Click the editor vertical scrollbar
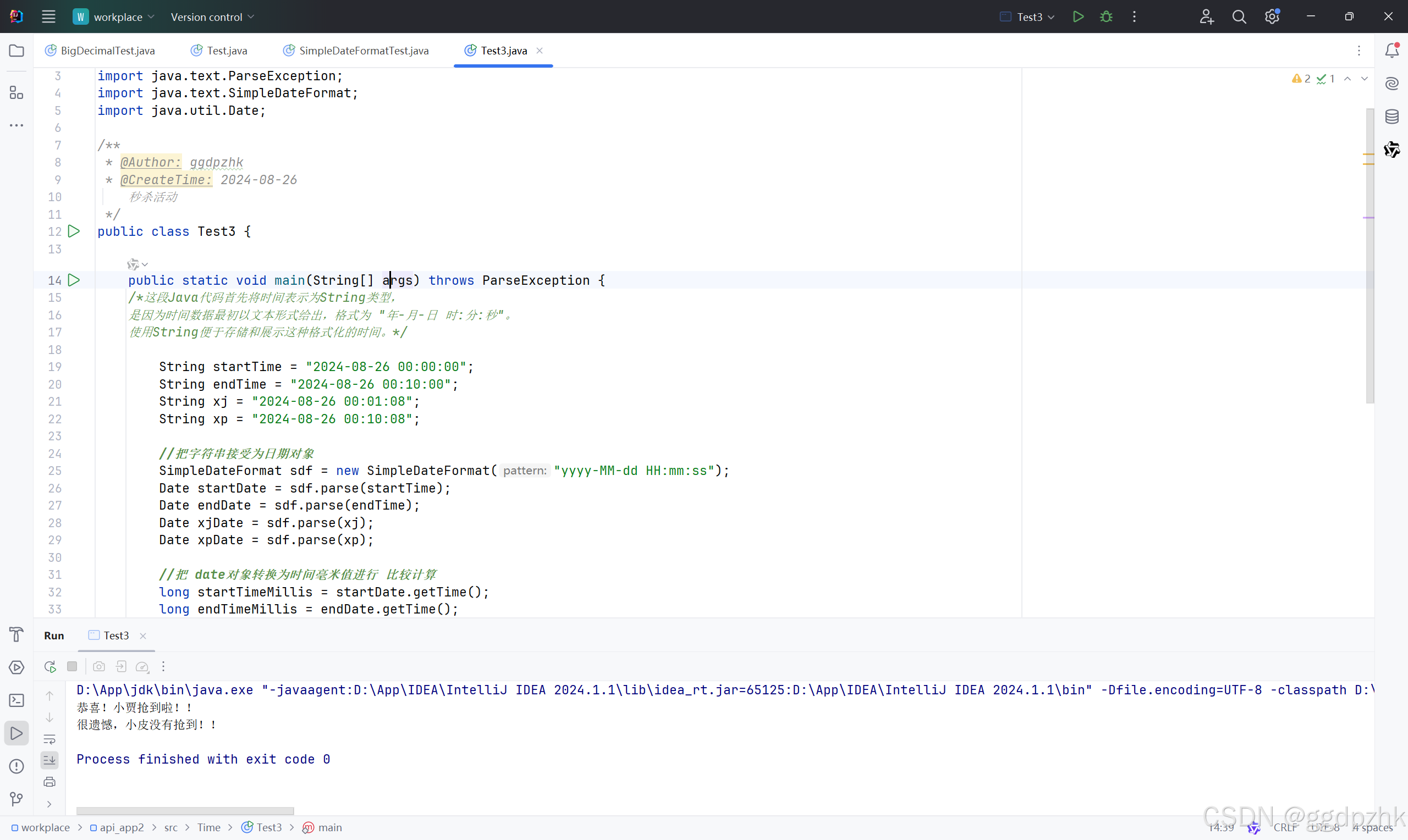 (x=1369, y=256)
